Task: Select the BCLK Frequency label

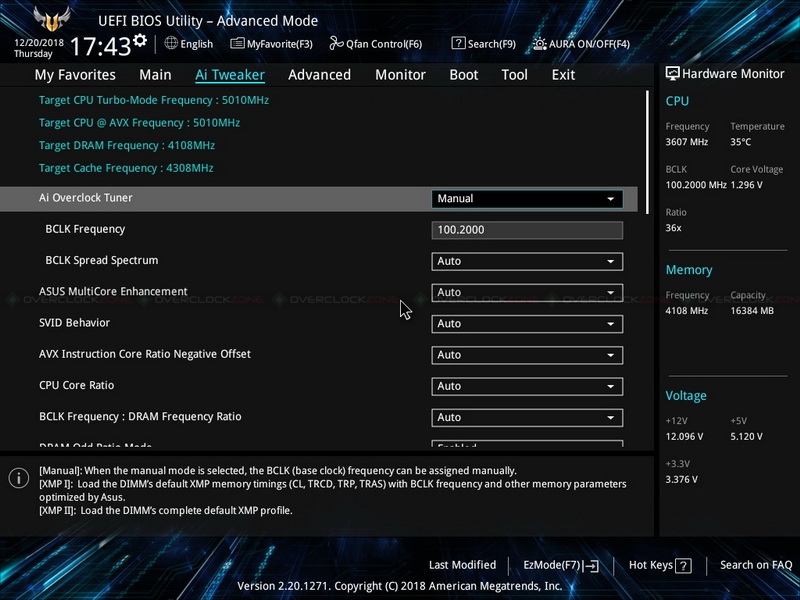Action: tap(85, 229)
